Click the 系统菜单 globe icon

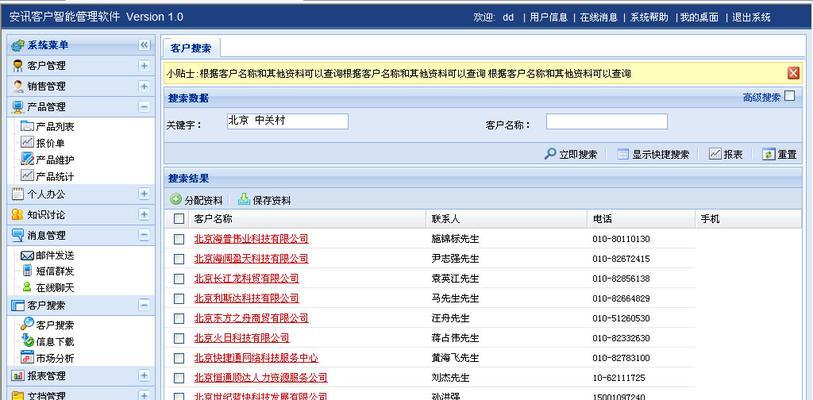(18, 46)
